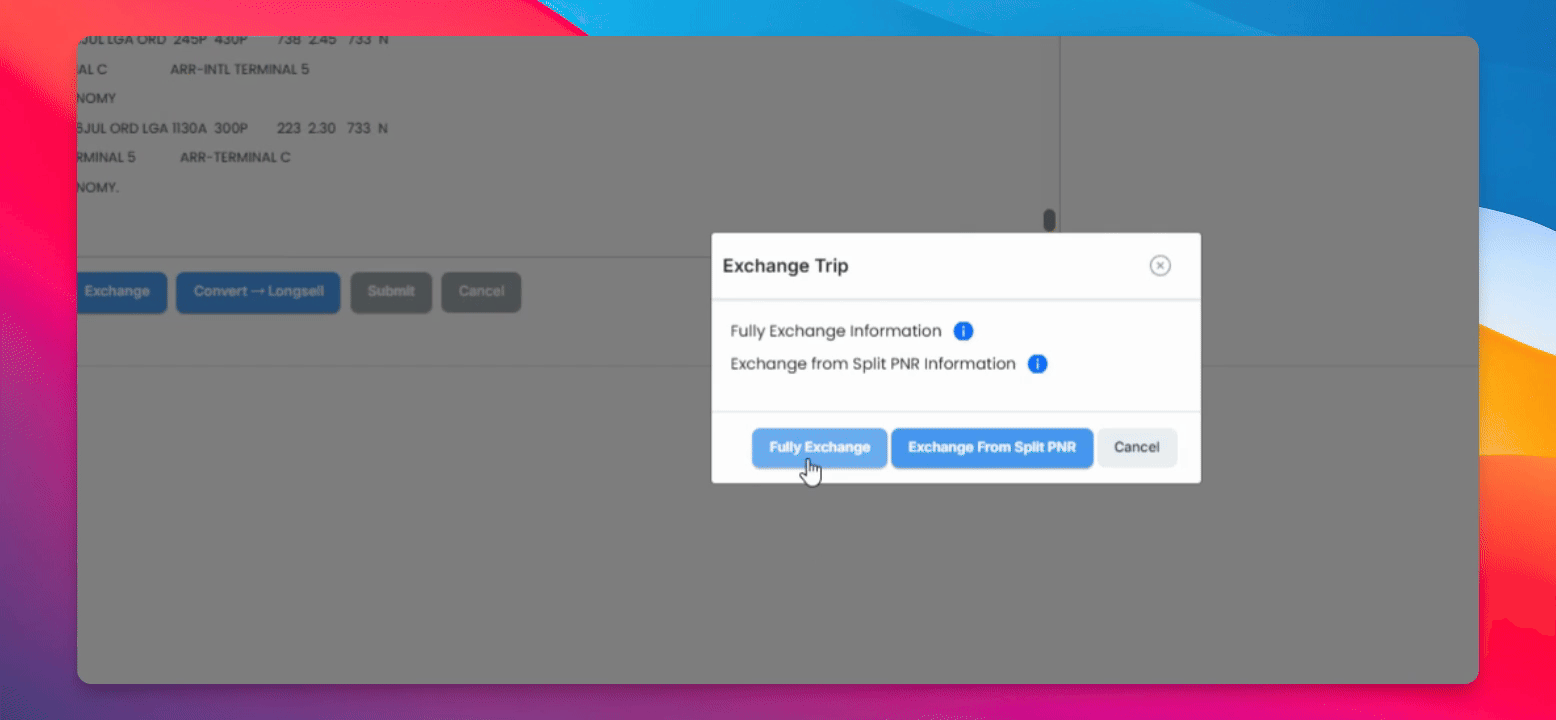Open info icon for Exchange from Split PNR
Image resolution: width=1556 pixels, height=720 pixels.
tap(1038, 364)
